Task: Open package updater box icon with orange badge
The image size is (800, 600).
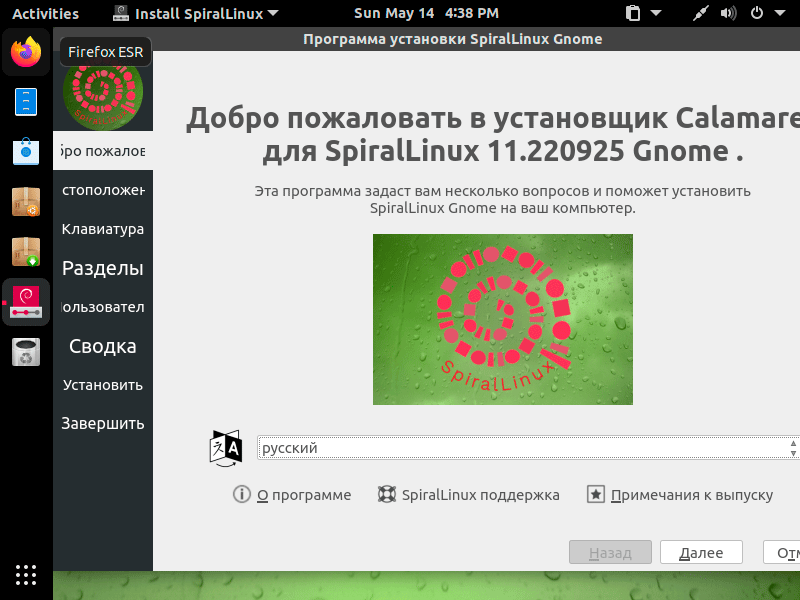Action: coord(26,202)
